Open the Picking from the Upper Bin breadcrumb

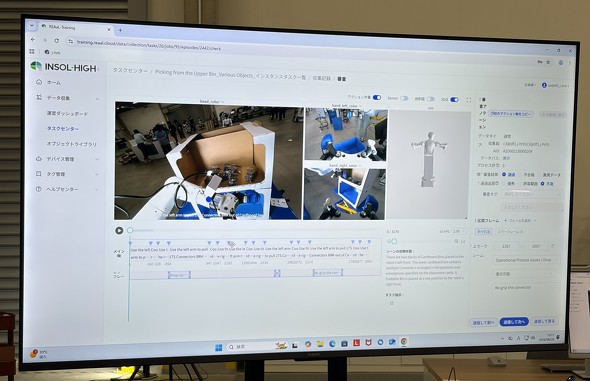[x=230, y=74]
